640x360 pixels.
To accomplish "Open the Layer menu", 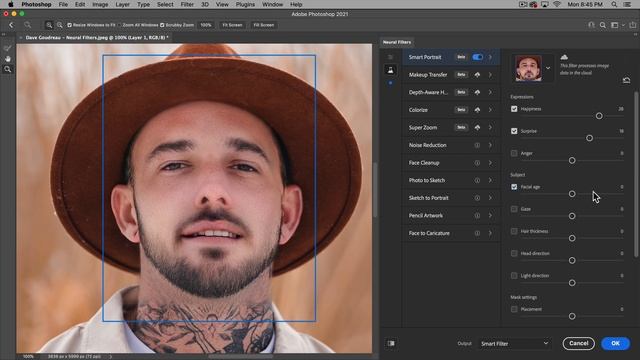I will click(122, 4).
